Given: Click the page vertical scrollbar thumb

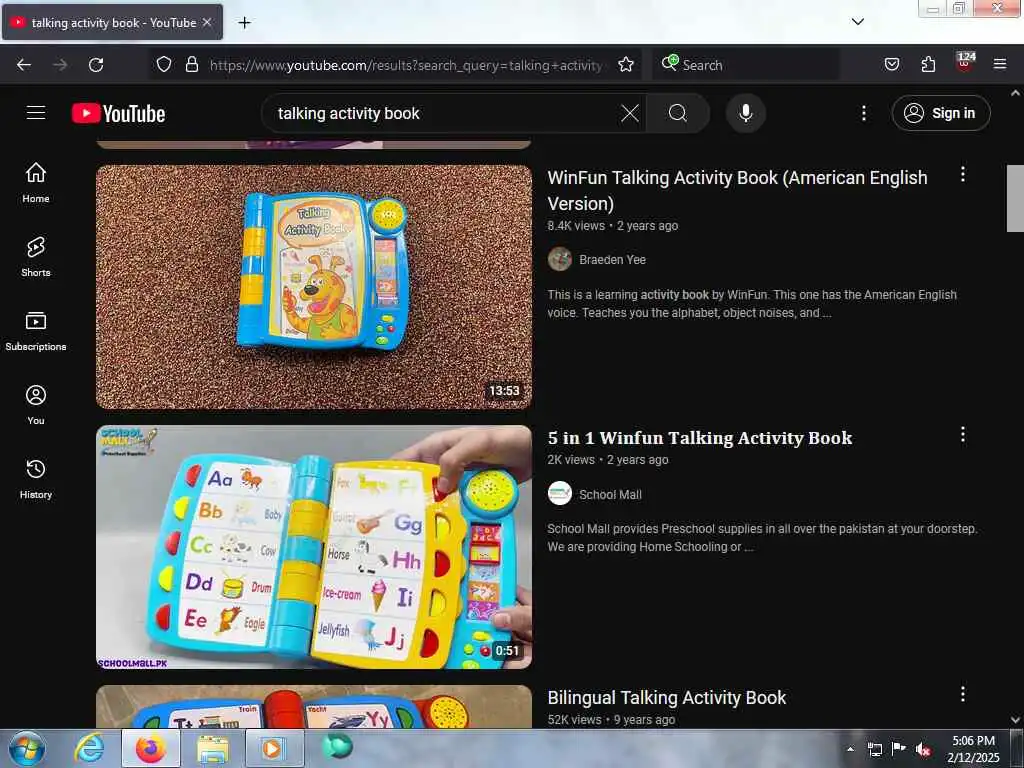Looking at the screenshot, I should coord(1015,198).
